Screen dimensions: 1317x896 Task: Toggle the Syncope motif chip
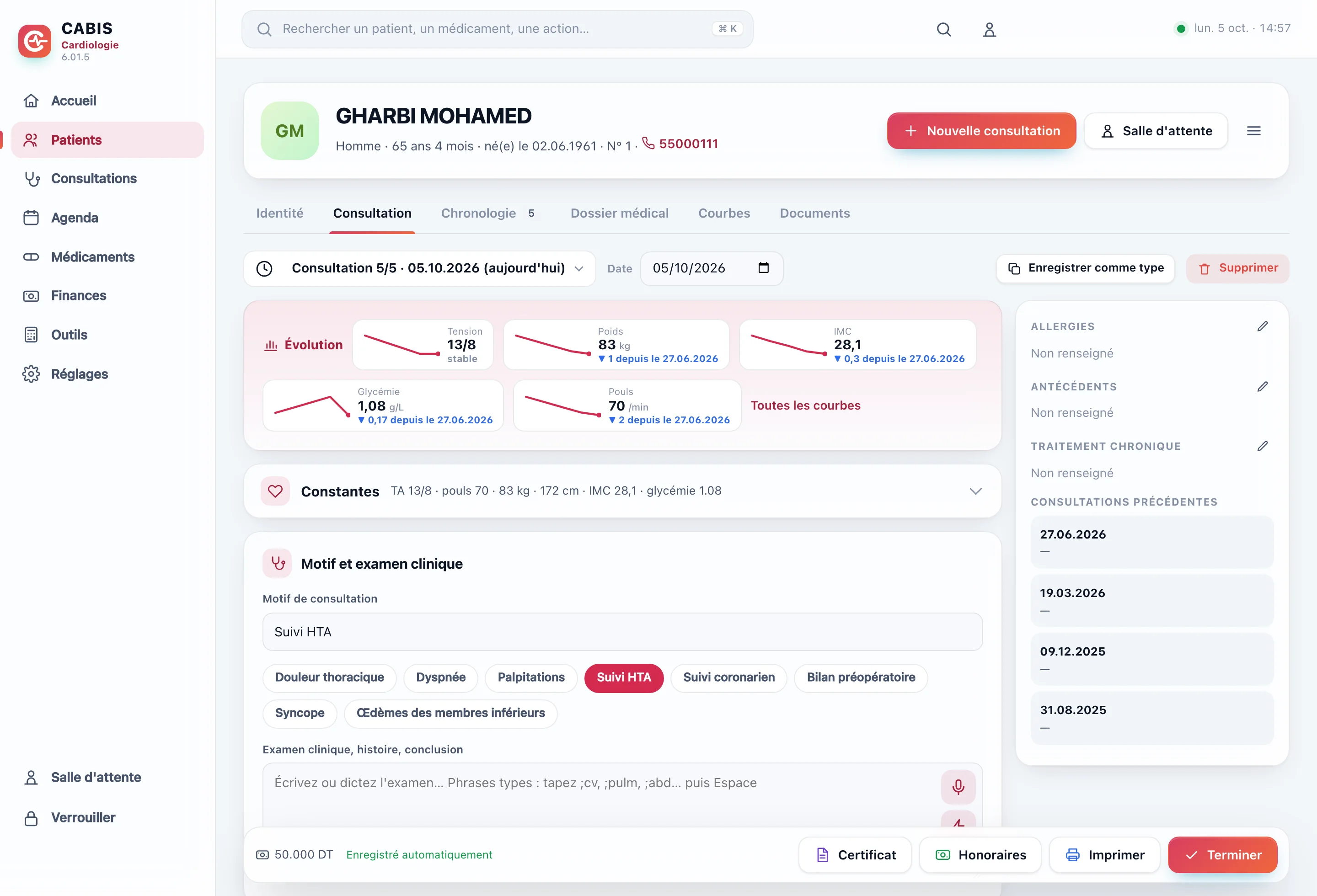pyautogui.click(x=300, y=713)
